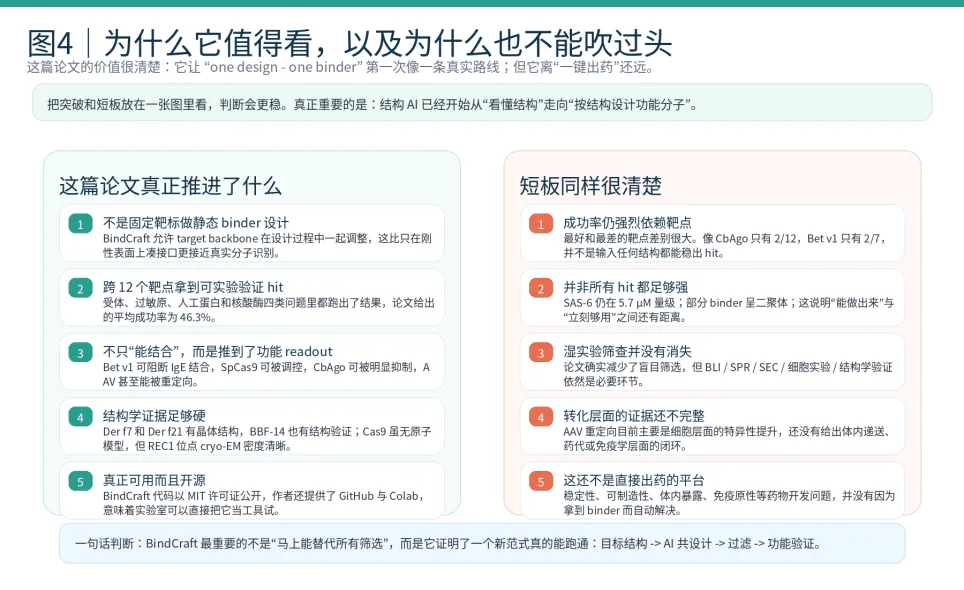Click card title '并非所有 hit 都足够强'
Viewport: 964px width, 590px height.
[625, 287]
